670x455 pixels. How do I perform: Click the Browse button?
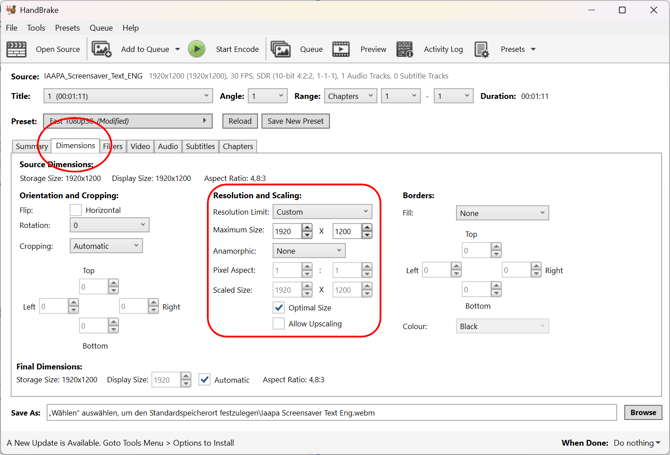coord(643,412)
